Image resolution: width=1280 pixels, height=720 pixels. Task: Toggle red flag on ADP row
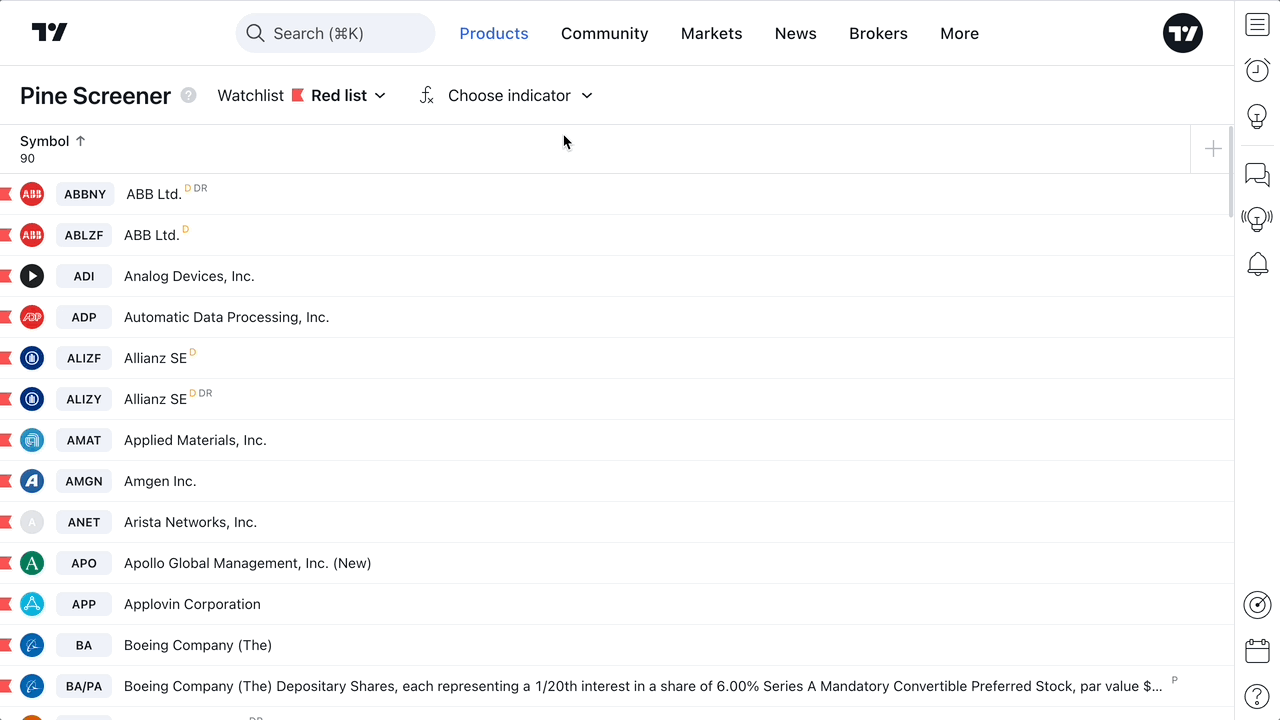pos(6,317)
